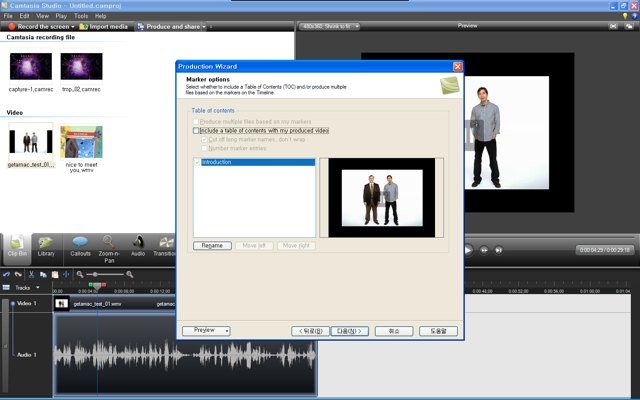
Task: Click the tracks view icon beside Tracks
Action: point(6,287)
